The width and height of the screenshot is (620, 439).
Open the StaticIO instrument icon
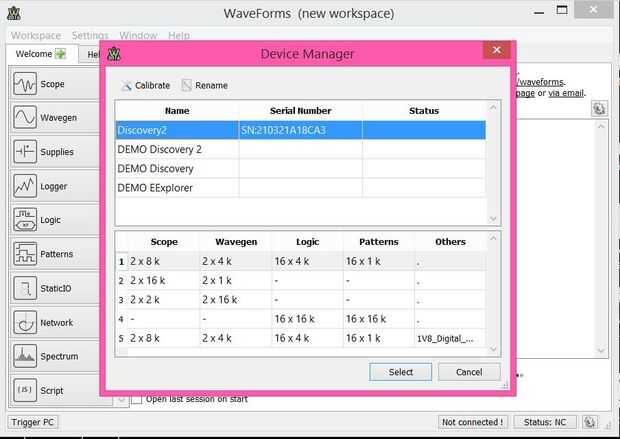(x=25, y=288)
